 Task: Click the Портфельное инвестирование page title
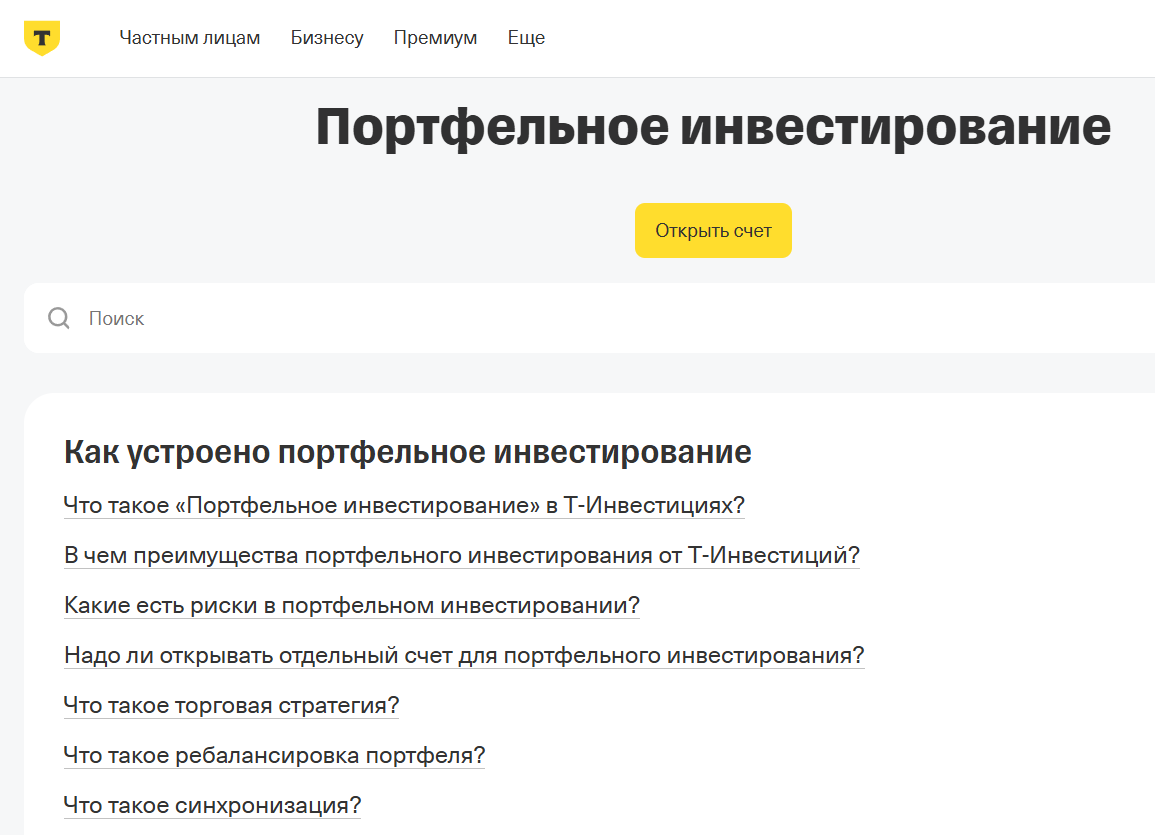point(713,127)
